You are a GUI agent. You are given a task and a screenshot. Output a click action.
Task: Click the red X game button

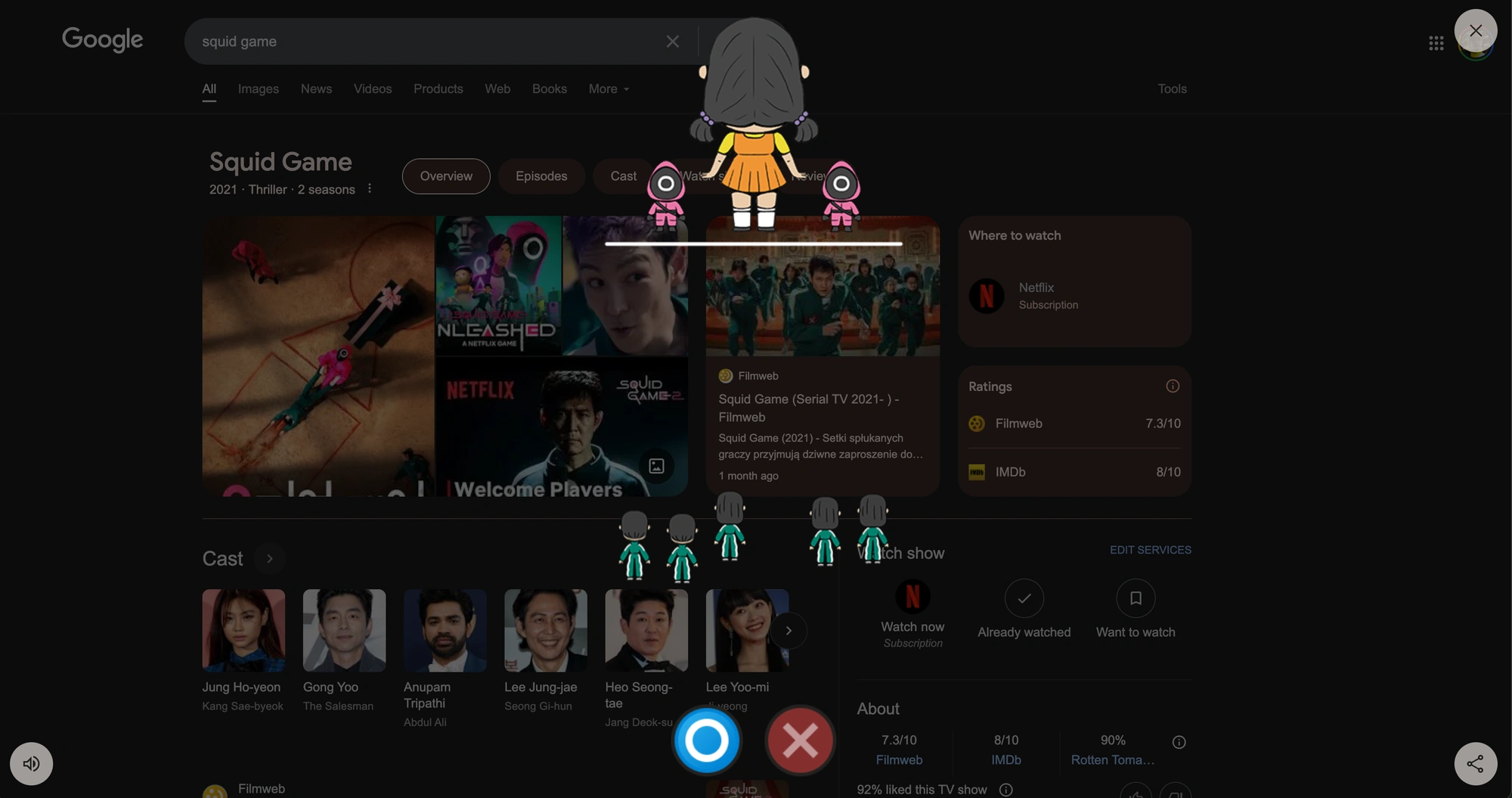tap(800, 740)
